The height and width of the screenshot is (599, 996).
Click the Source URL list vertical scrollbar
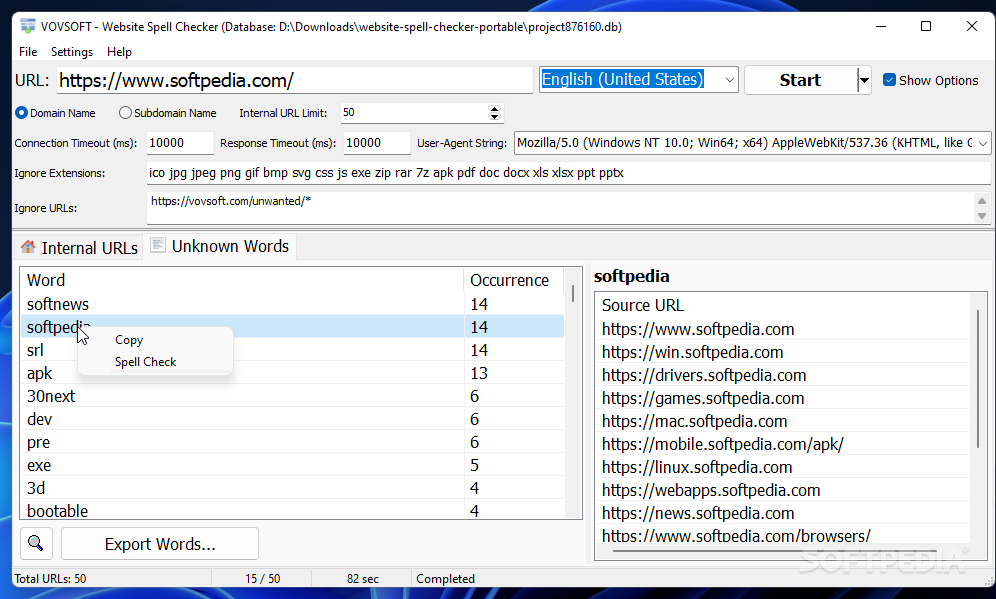pyautogui.click(x=978, y=380)
